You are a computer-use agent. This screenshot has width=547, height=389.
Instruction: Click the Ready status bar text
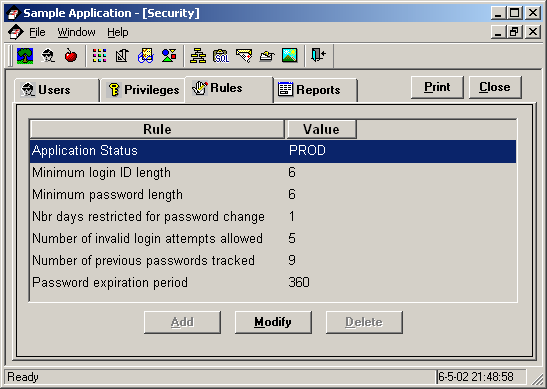23,377
